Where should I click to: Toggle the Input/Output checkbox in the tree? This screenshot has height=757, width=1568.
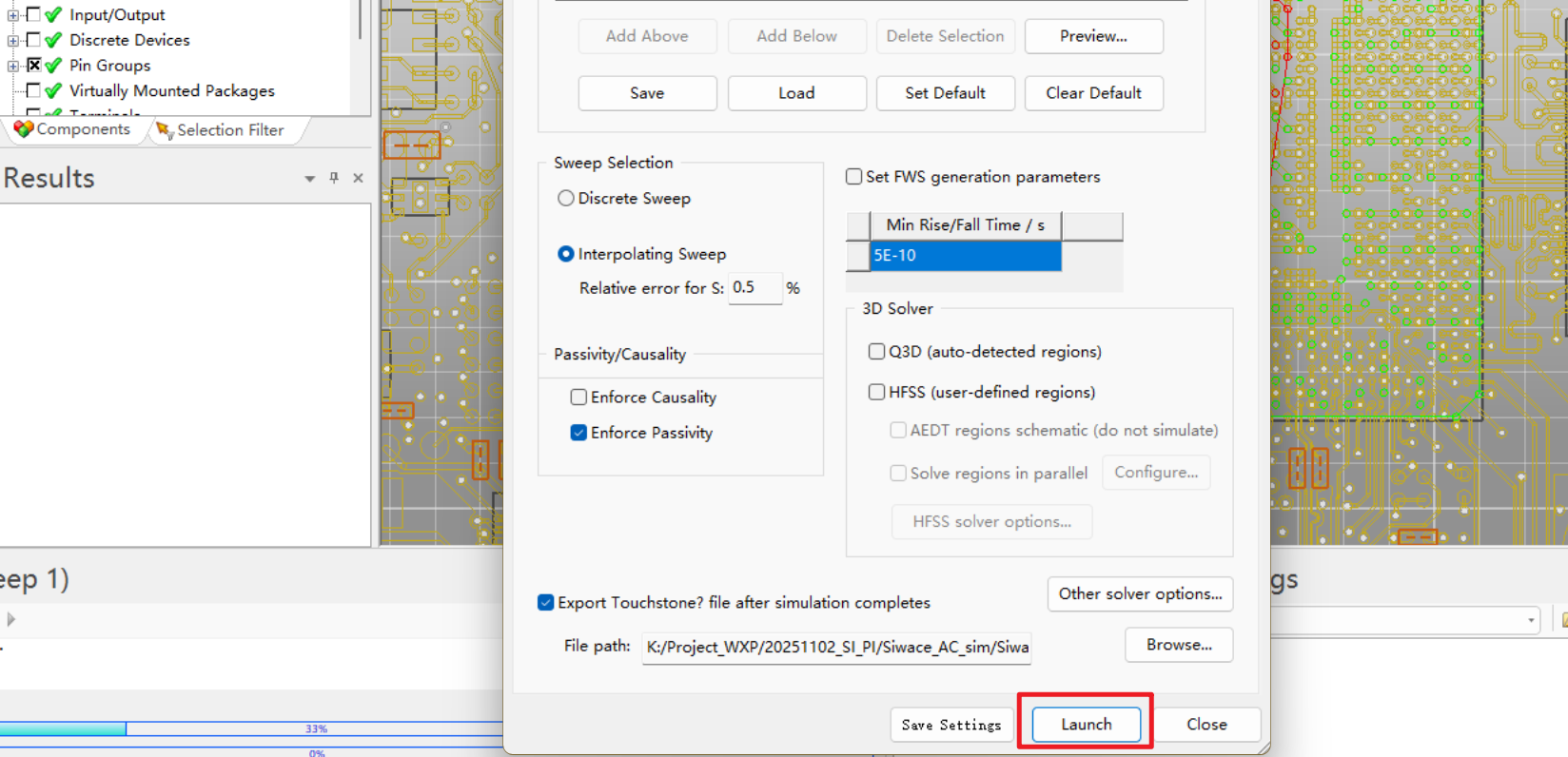33,14
